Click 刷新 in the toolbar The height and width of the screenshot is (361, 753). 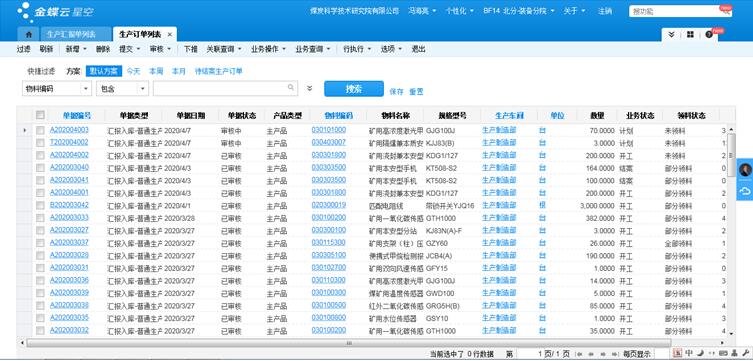[46, 49]
